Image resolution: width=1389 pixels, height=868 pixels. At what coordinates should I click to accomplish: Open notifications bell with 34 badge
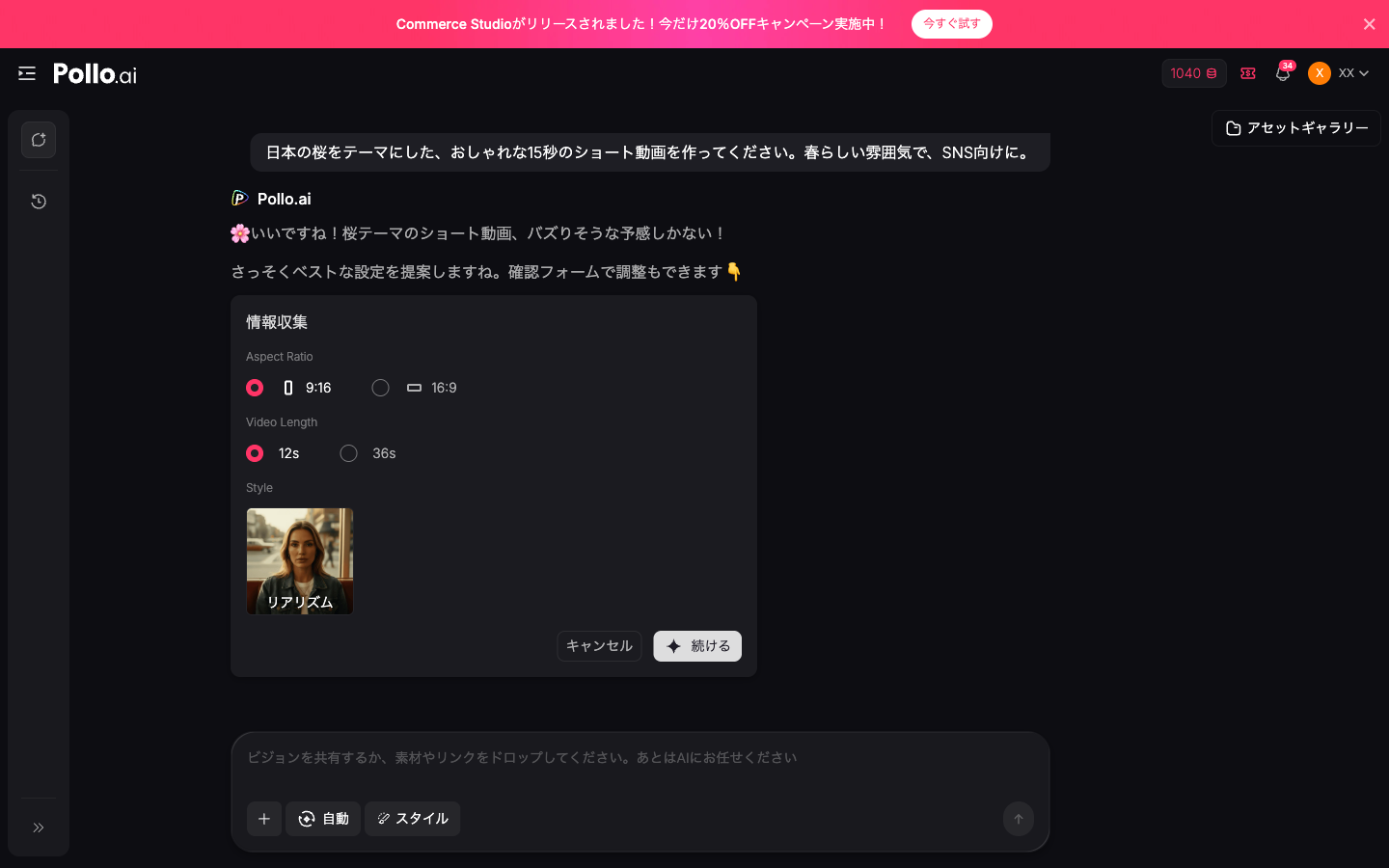pyautogui.click(x=1283, y=73)
